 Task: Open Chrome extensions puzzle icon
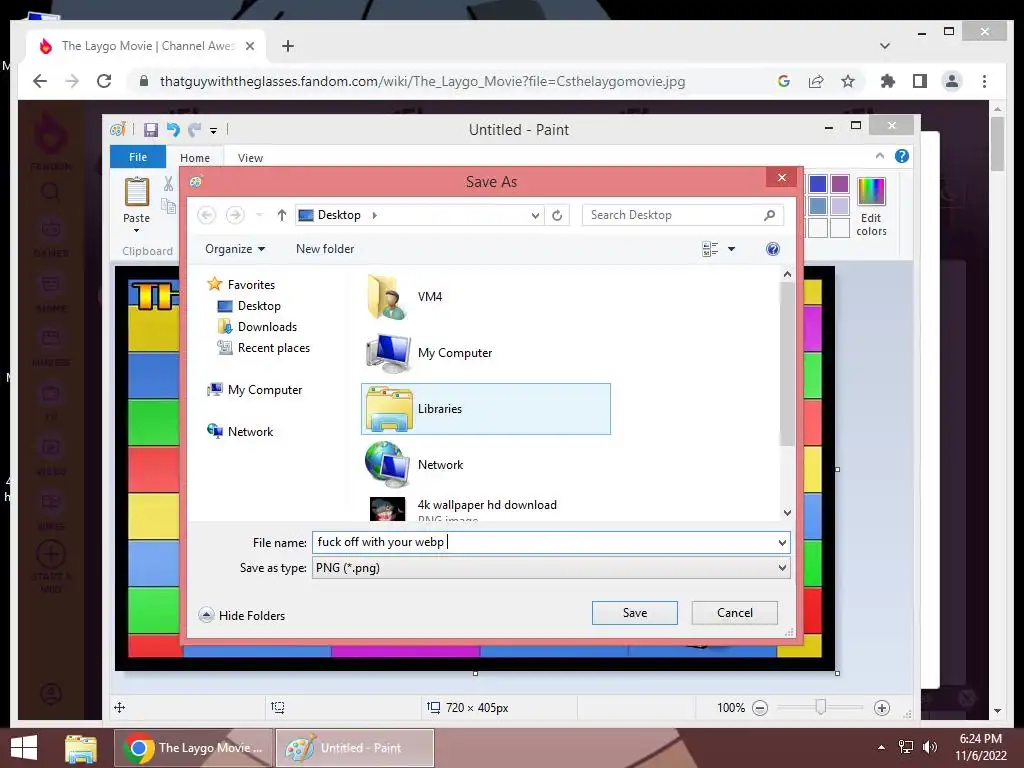point(888,81)
